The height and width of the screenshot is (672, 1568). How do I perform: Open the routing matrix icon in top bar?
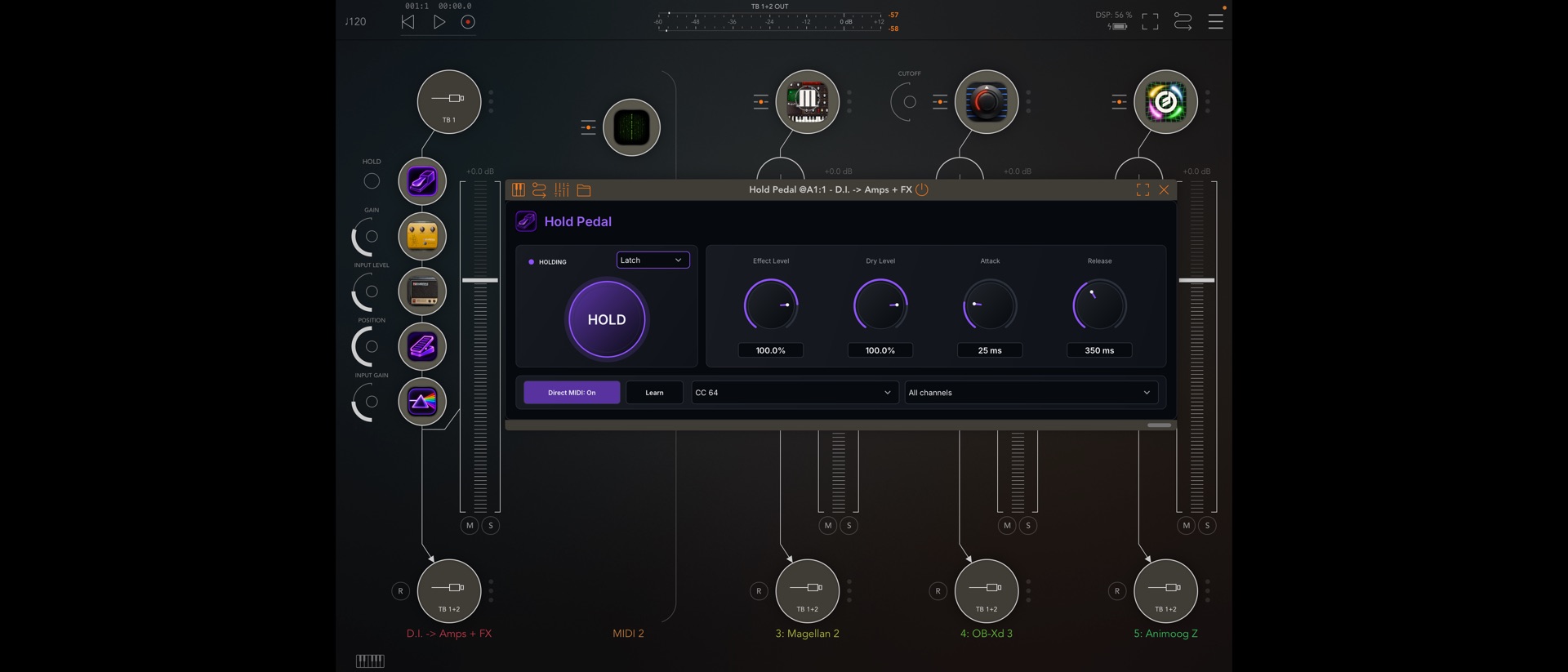pos(1183,22)
